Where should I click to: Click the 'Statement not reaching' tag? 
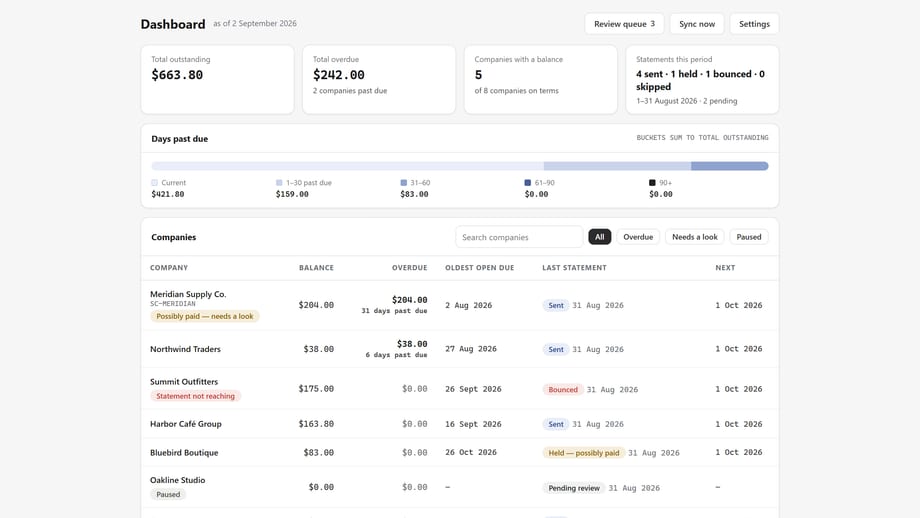click(195, 396)
